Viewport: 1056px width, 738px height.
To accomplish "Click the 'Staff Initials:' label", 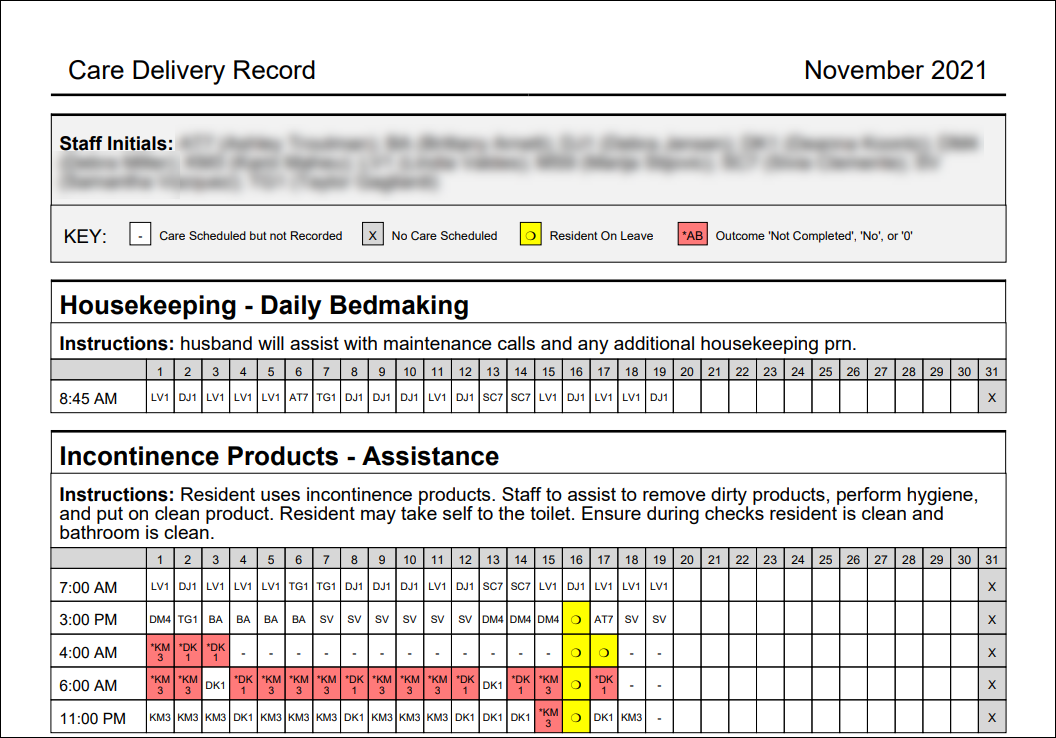I will coord(117,143).
